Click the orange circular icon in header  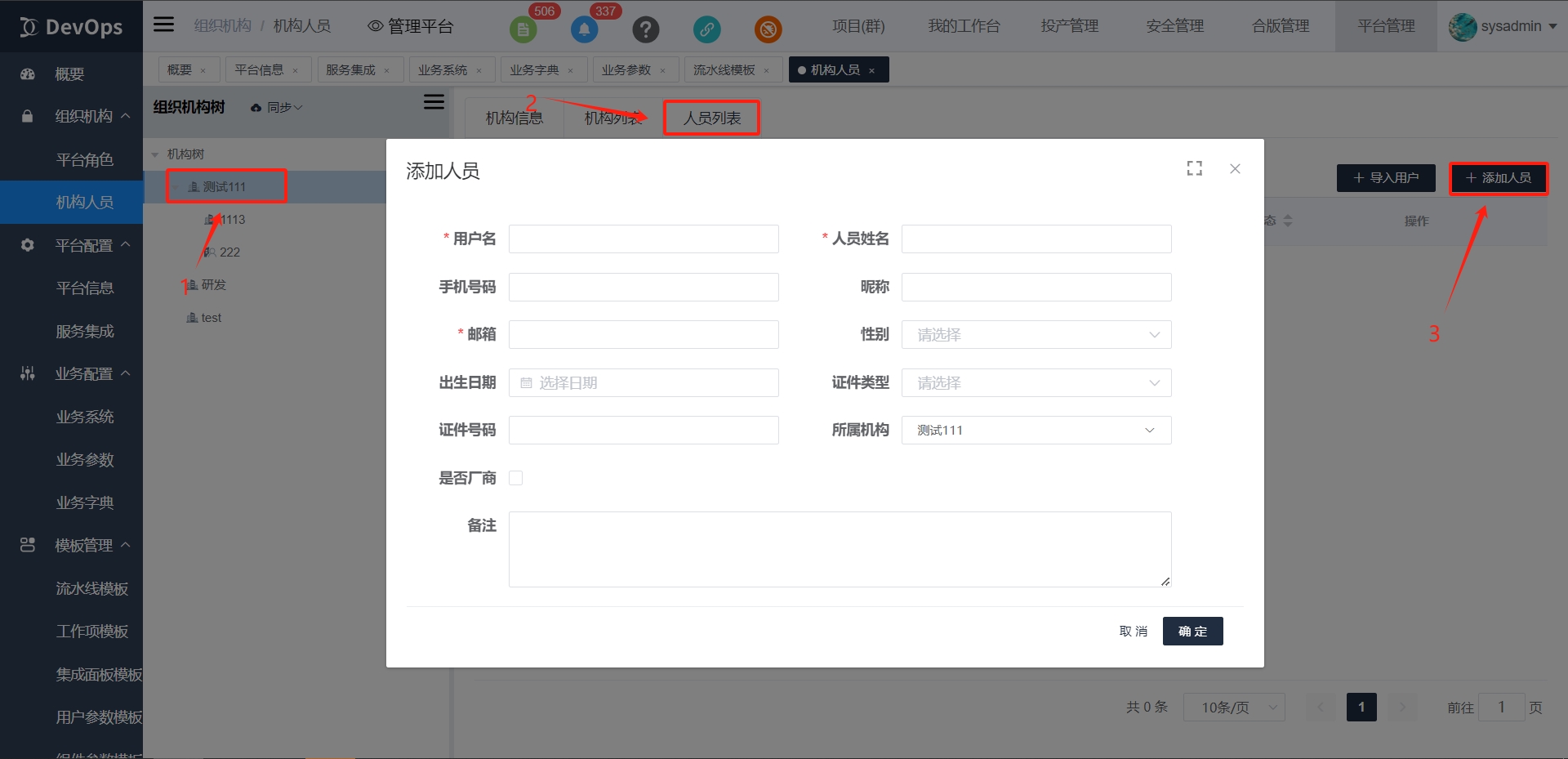(x=768, y=30)
